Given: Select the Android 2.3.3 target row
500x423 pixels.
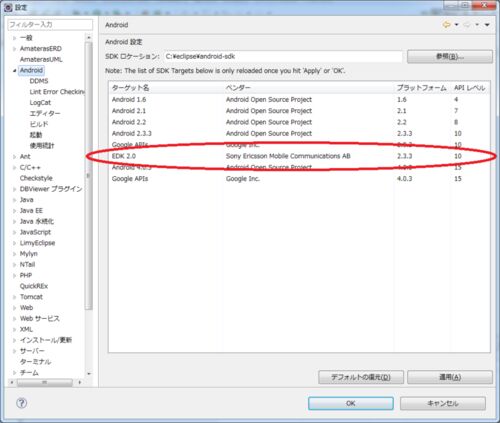Looking at the screenshot, I should click(299, 133).
